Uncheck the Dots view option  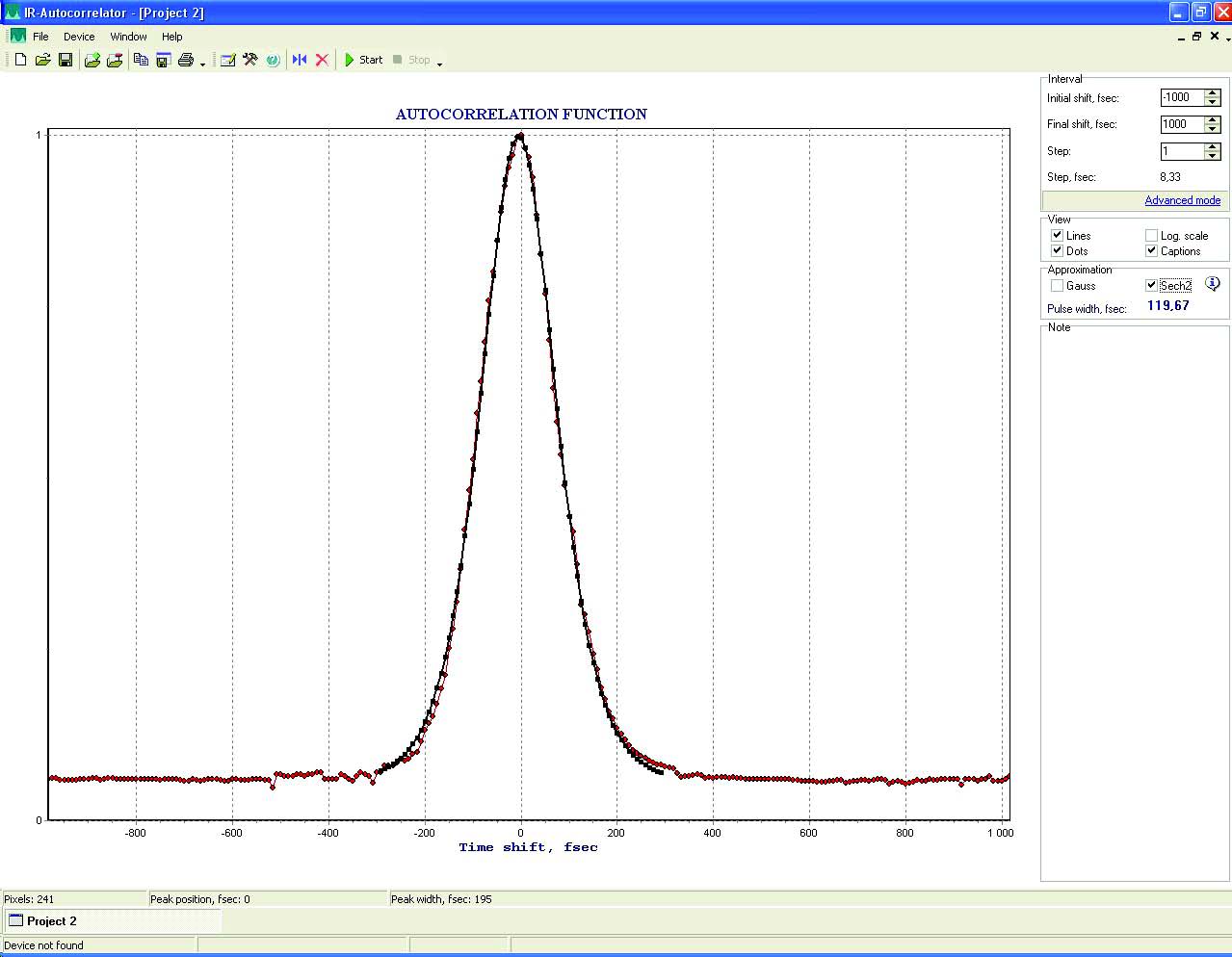coord(1057,251)
